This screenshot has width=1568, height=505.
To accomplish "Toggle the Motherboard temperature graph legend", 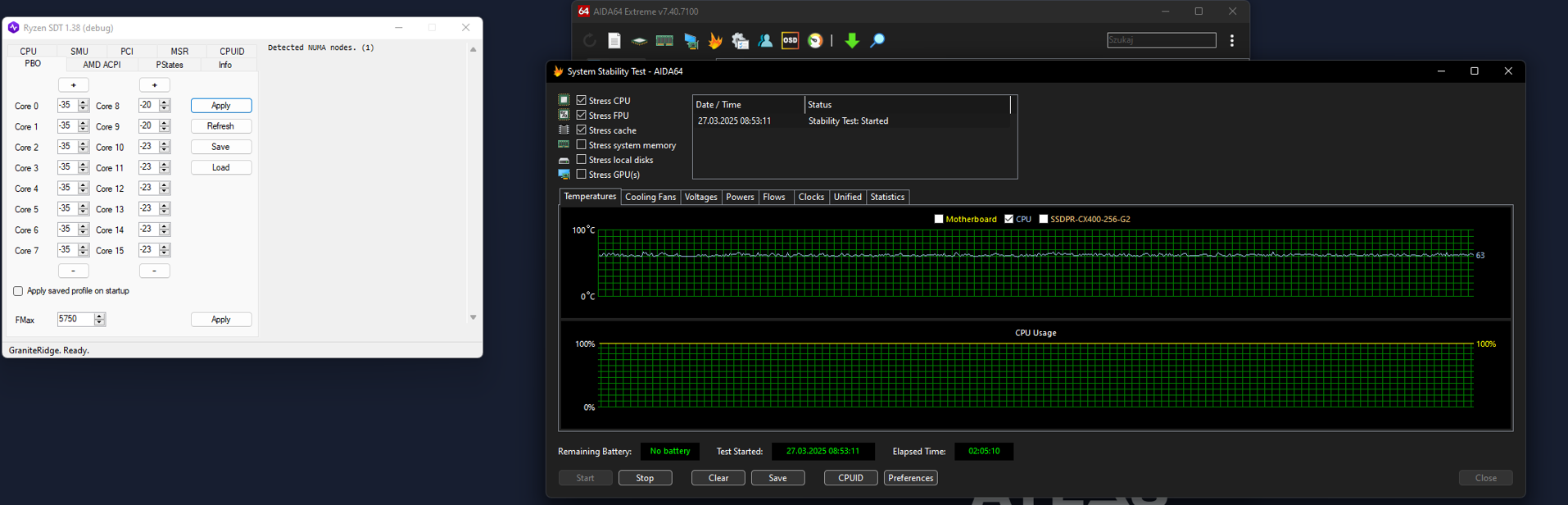I will tap(939, 219).
